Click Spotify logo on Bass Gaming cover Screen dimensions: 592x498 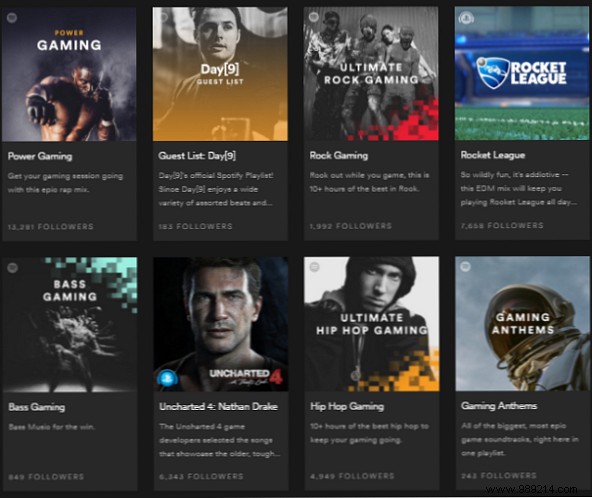point(12,268)
